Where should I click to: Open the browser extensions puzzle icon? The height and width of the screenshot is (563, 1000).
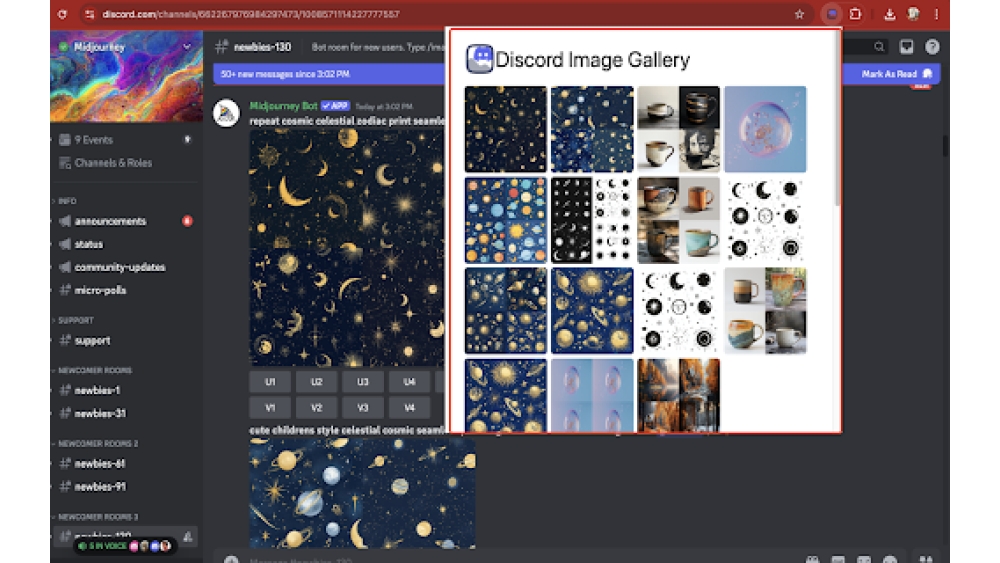855,14
